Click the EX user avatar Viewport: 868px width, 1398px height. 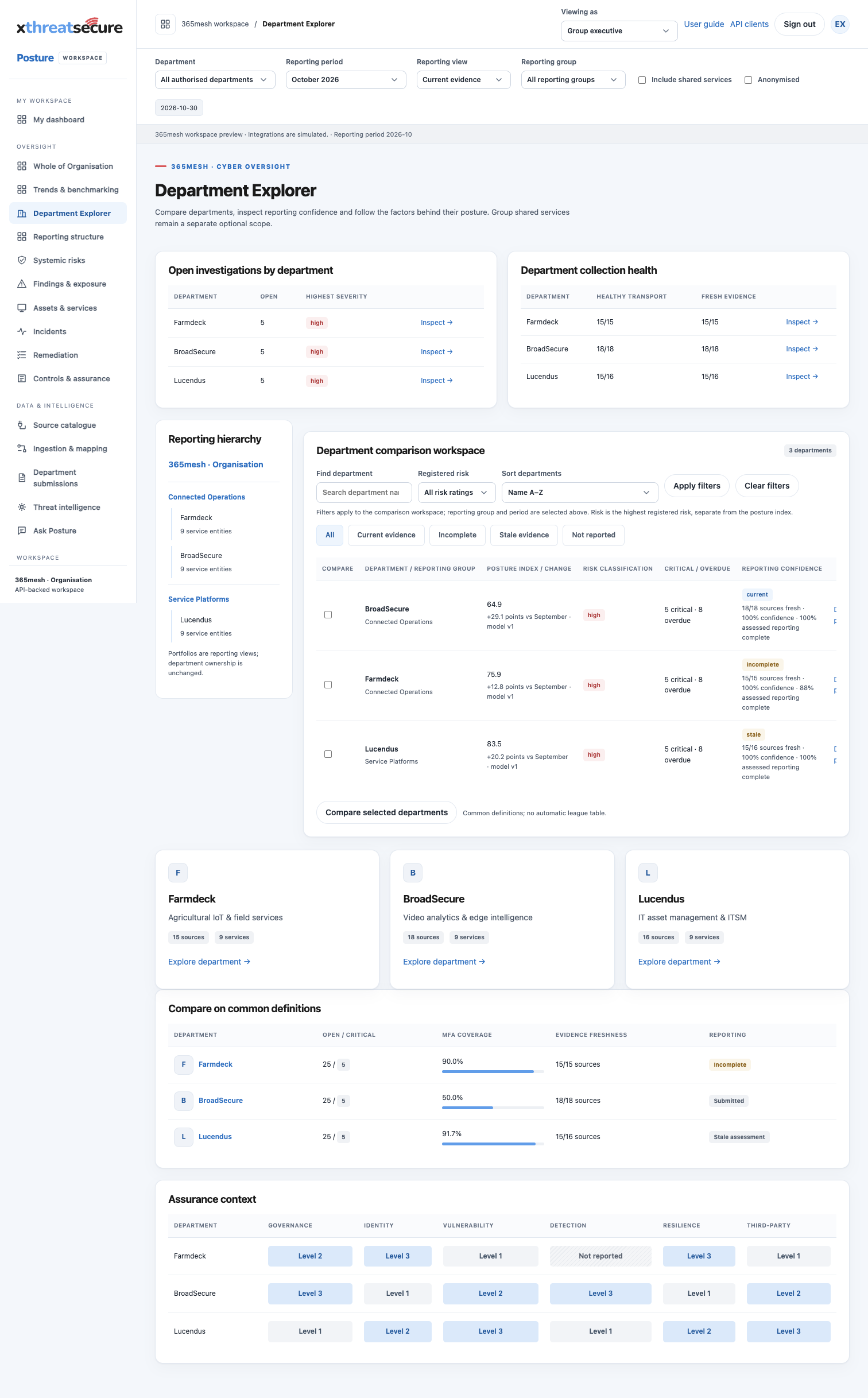(840, 24)
